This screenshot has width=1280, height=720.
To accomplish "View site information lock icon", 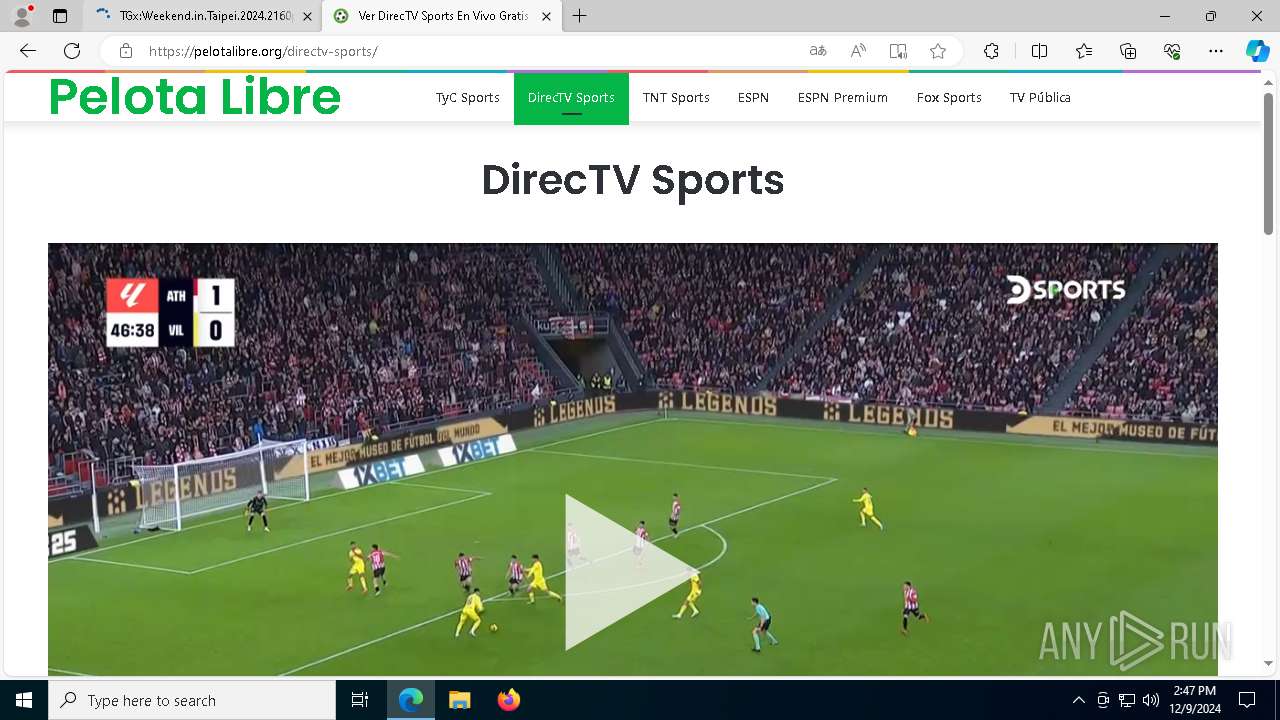I will click(x=126, y=51).
